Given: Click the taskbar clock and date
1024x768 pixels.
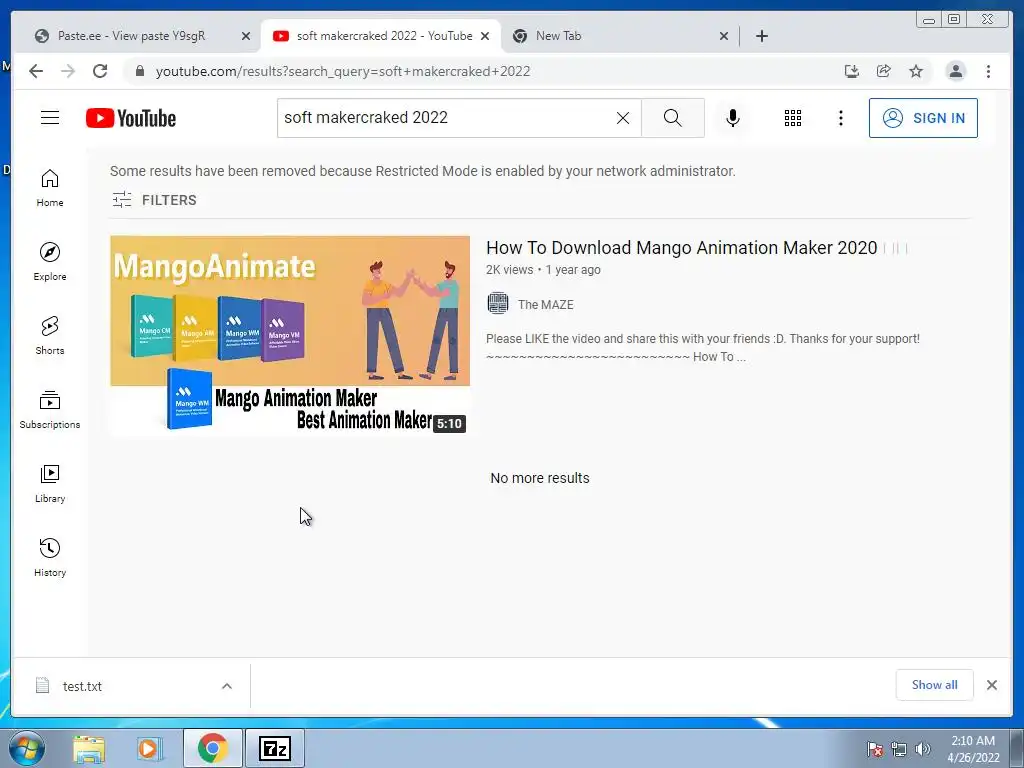Looking at the screenshot, I should click(973, 749).
